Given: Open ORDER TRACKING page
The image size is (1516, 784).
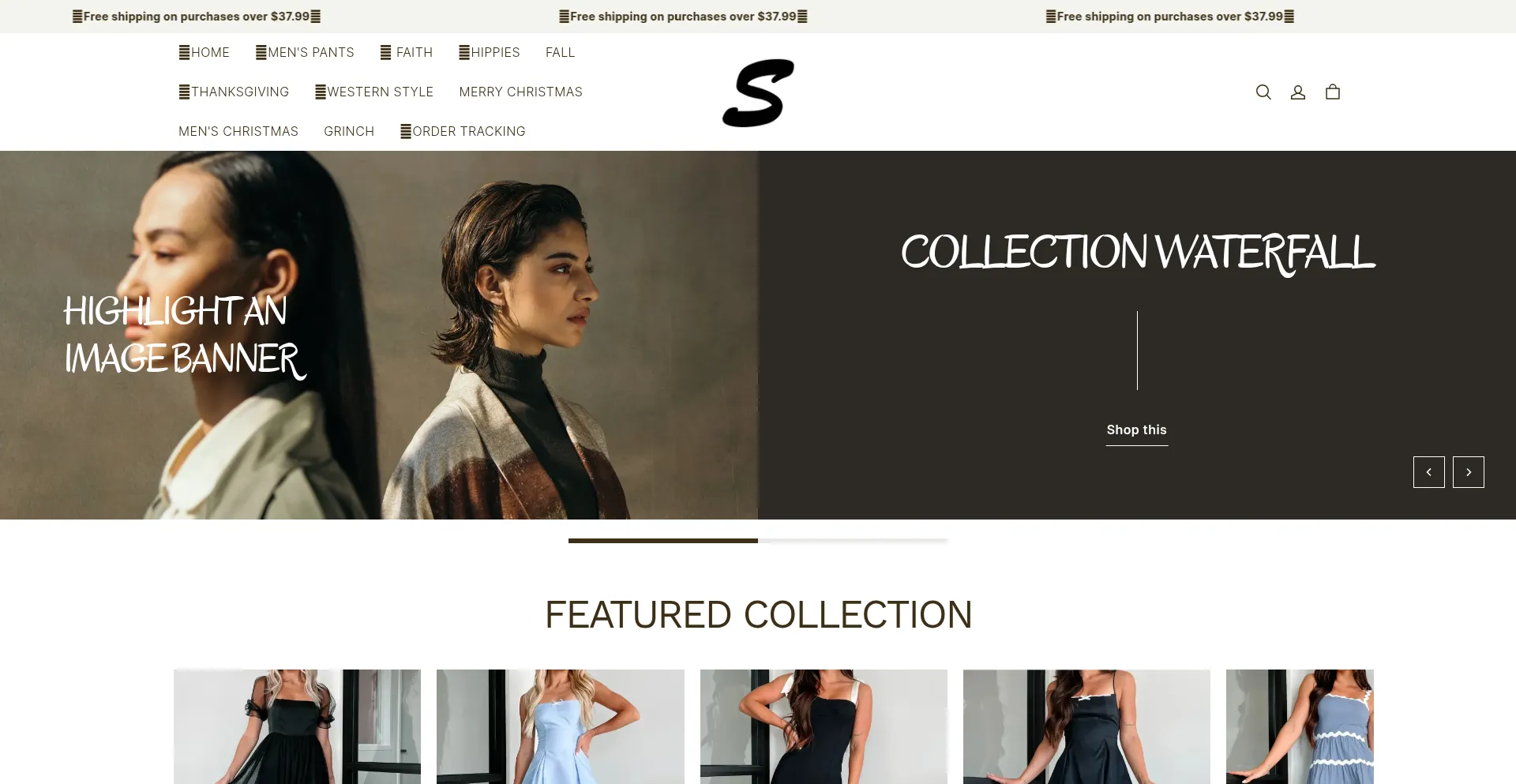Looking at the screenshot, I should 463,131.
